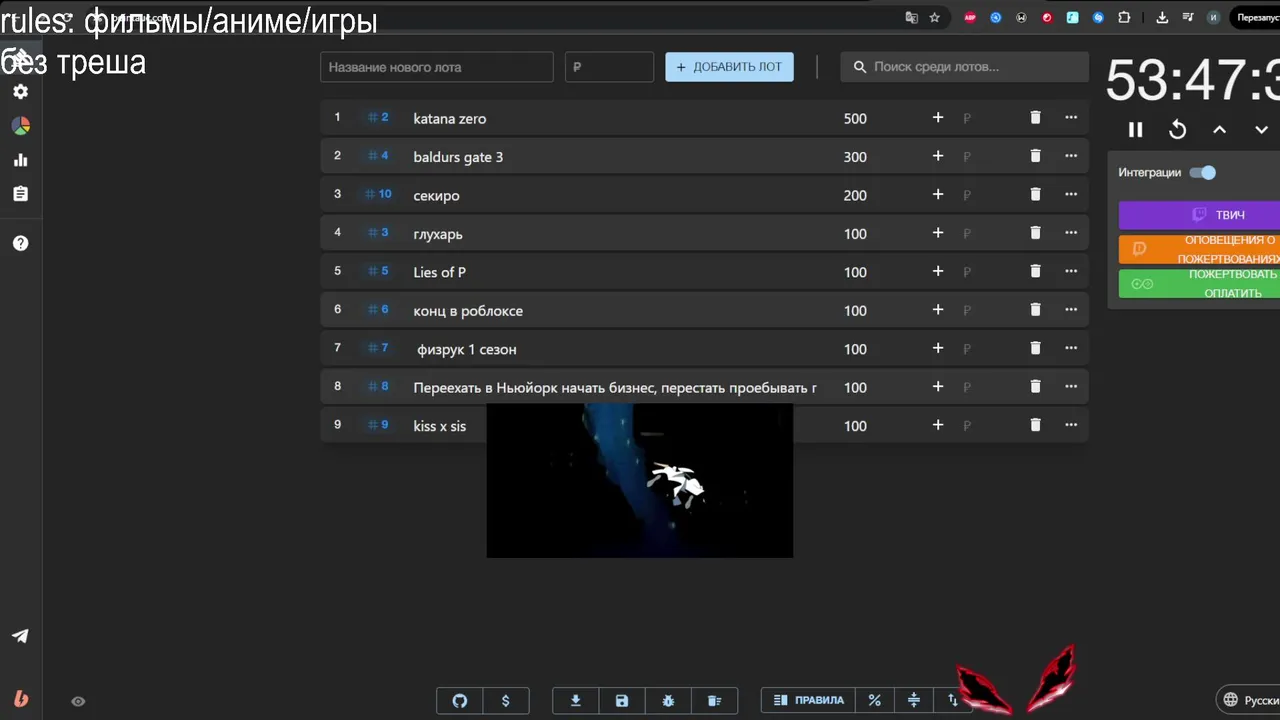Viewport: 1280px width, 720px height.
Task: Open more options for глухарь
Action: (x=1071, y=233)
